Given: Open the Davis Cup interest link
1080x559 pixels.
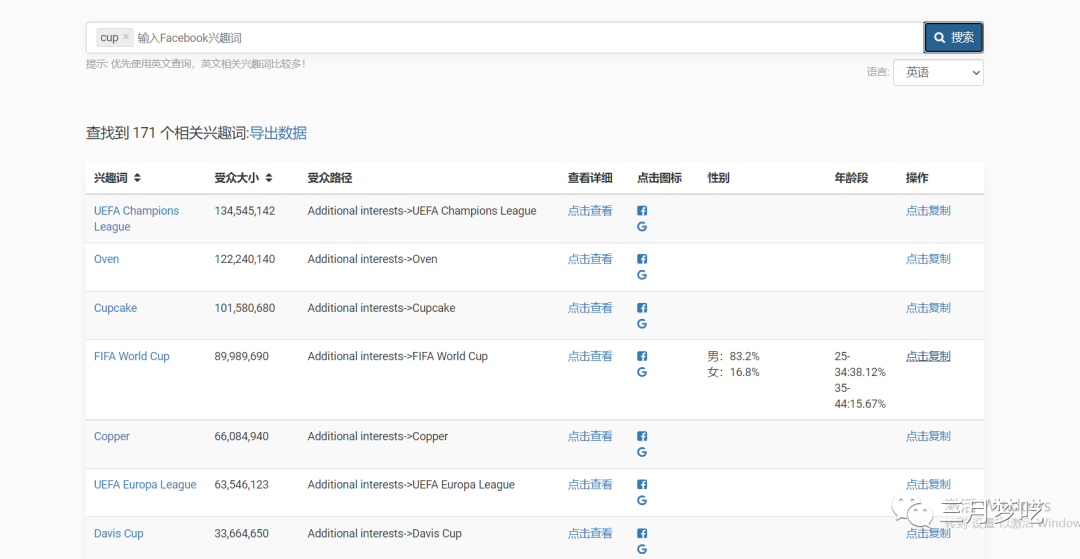Looking at the screenshot, I should pos(119,533).
